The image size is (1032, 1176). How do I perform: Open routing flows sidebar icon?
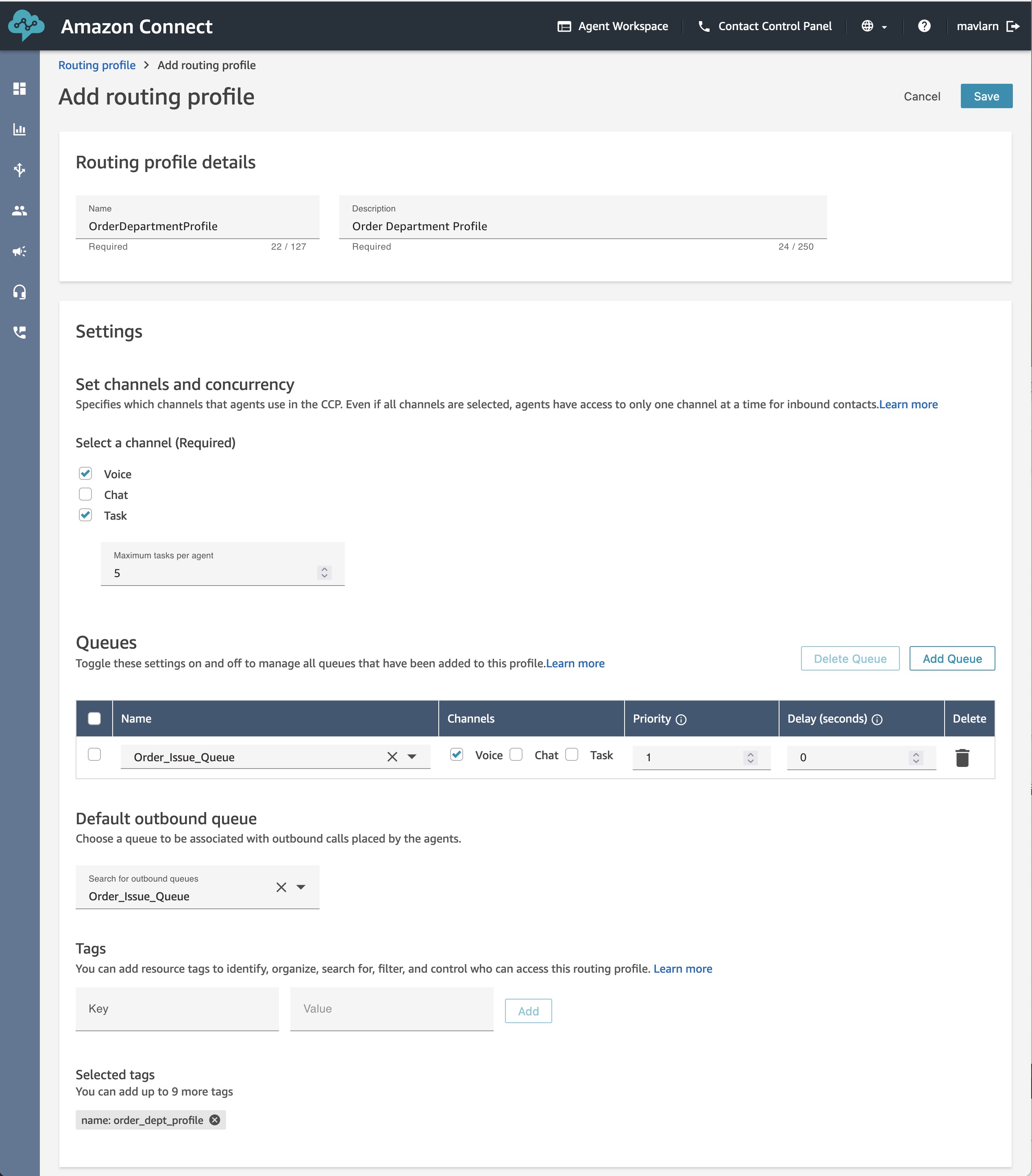[20, 170]
